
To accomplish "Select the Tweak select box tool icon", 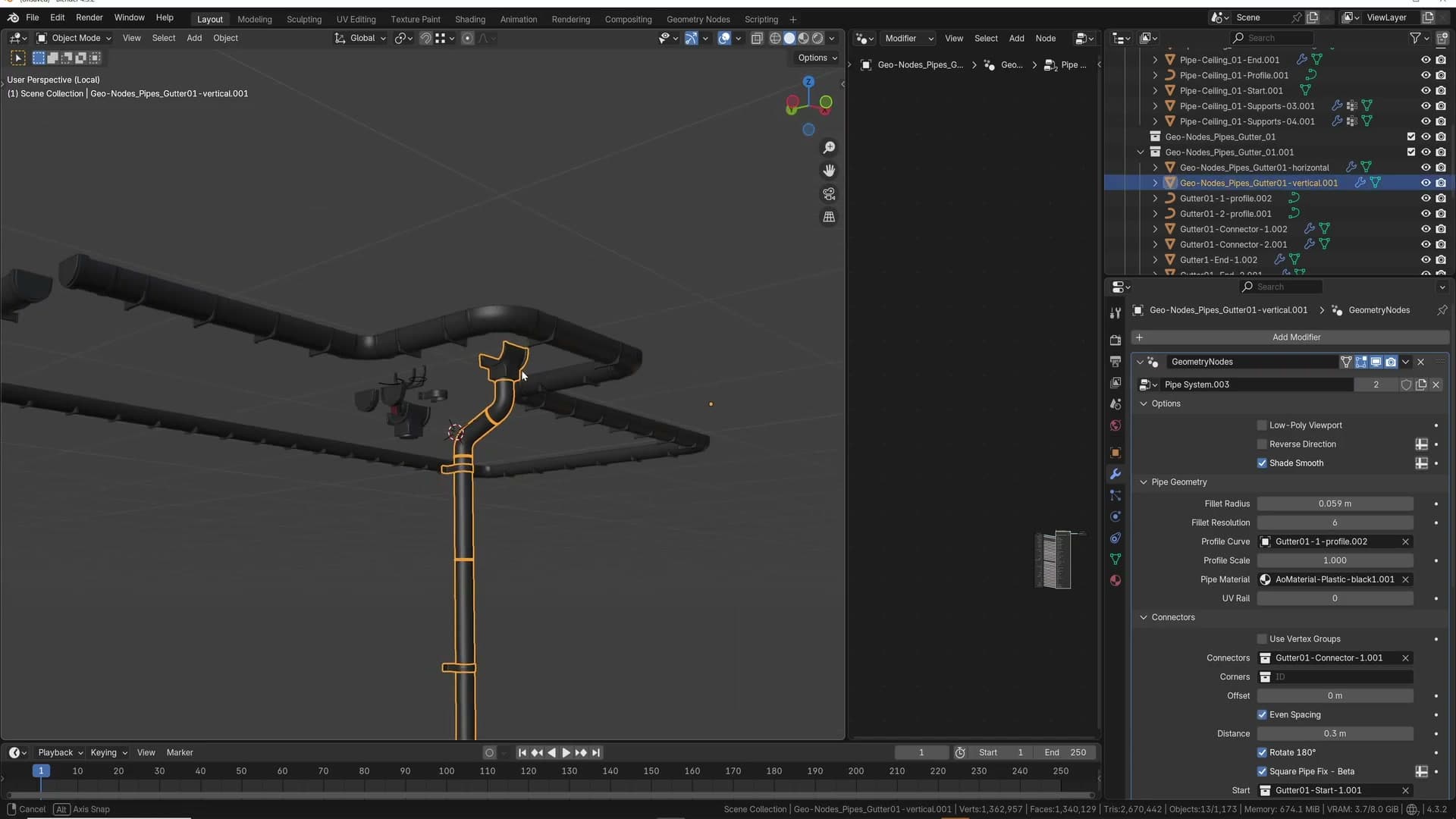I will coord(18,58).
